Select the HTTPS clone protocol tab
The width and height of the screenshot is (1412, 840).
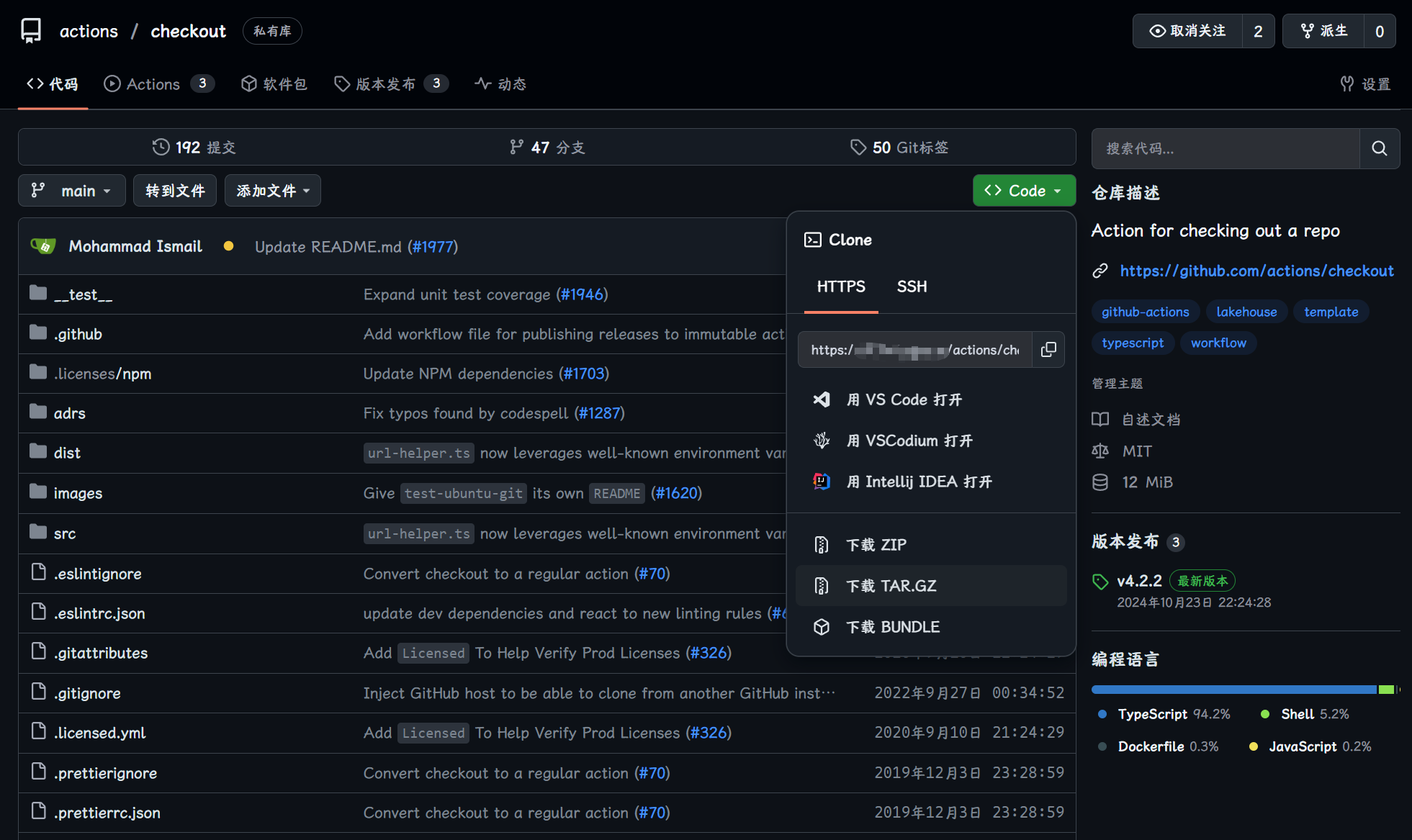coord(840,286)
